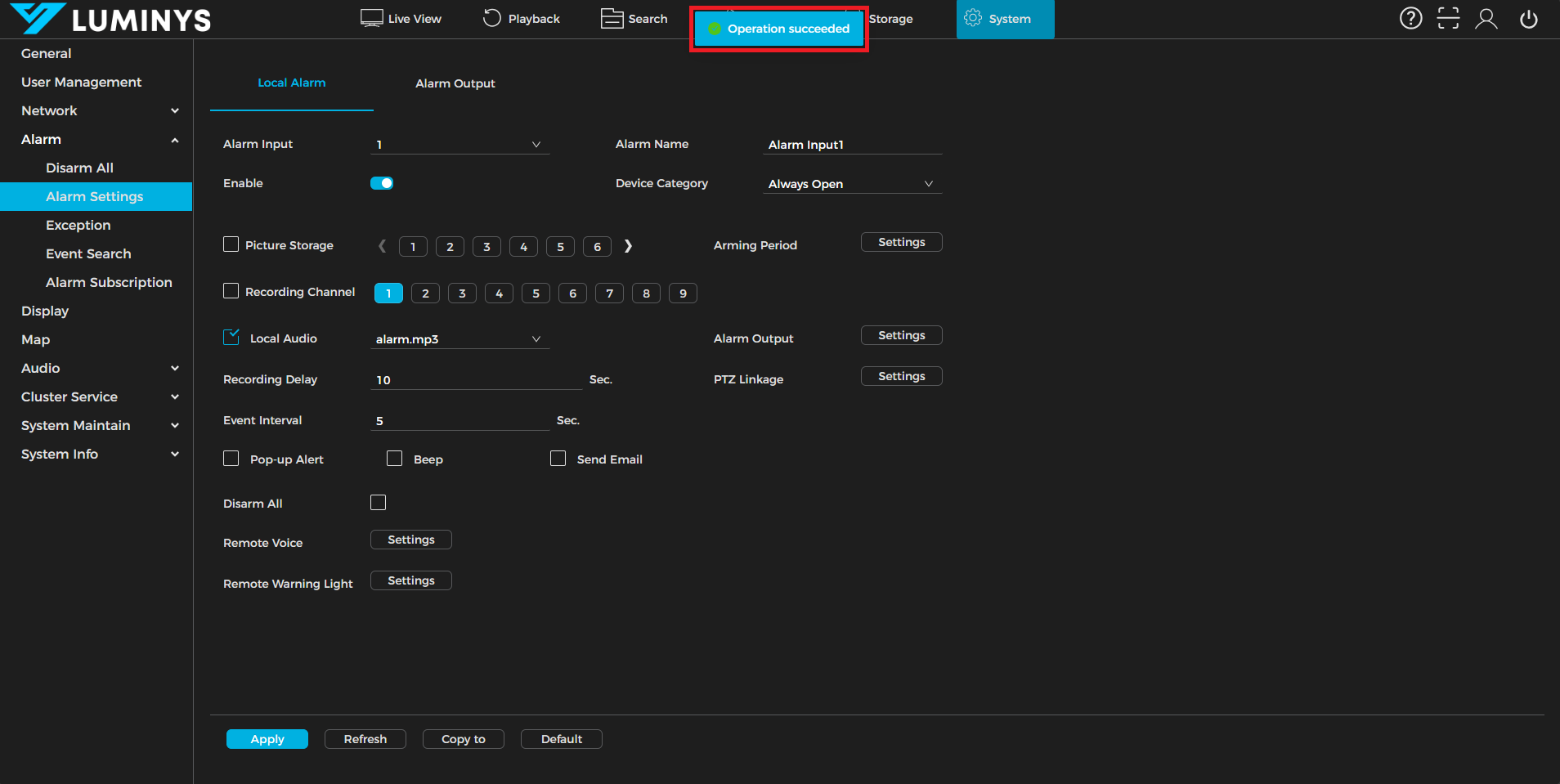The height and width of the screenshot is (784, 1560).
Task: Toggle the Enable alarm switch
Action: click(382, 183)
